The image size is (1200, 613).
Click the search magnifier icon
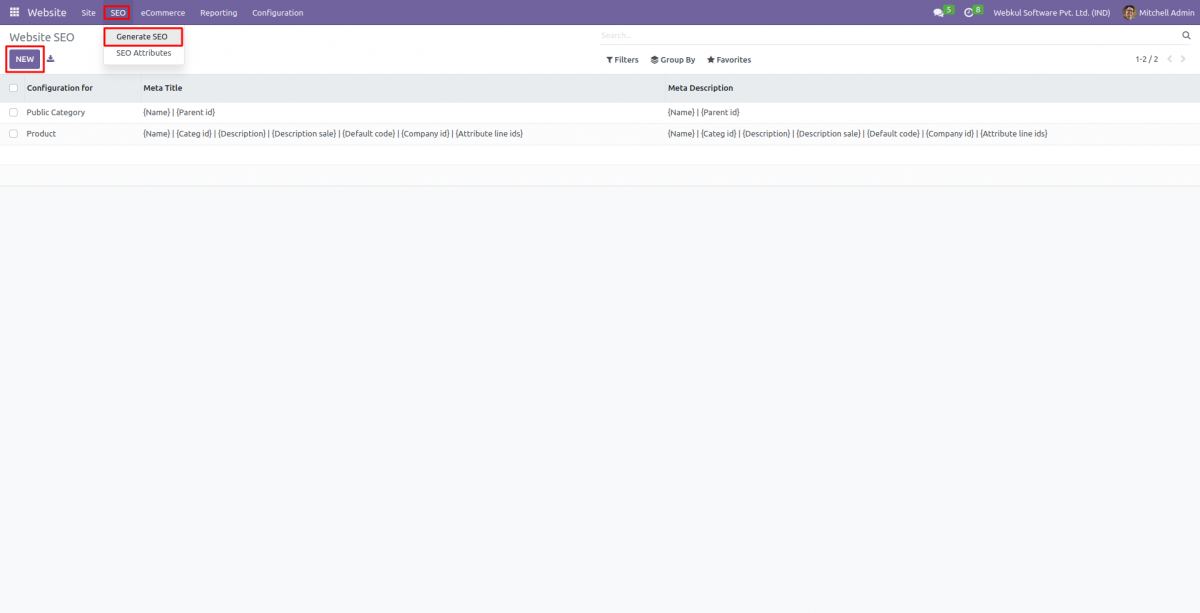[1186, 34]
